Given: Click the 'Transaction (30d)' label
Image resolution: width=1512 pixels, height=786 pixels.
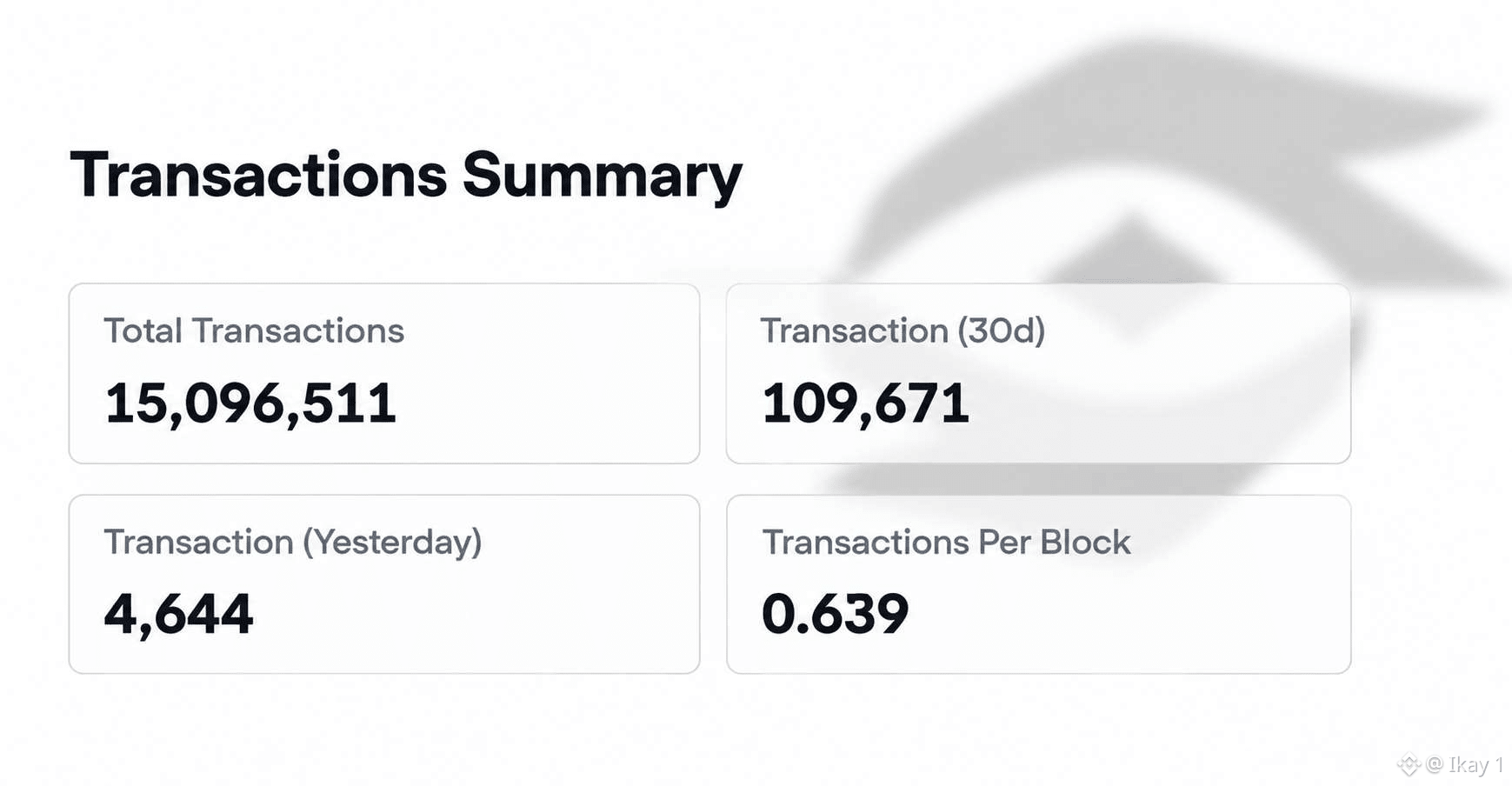Looking at the screenshot, I should click(903, 331).
